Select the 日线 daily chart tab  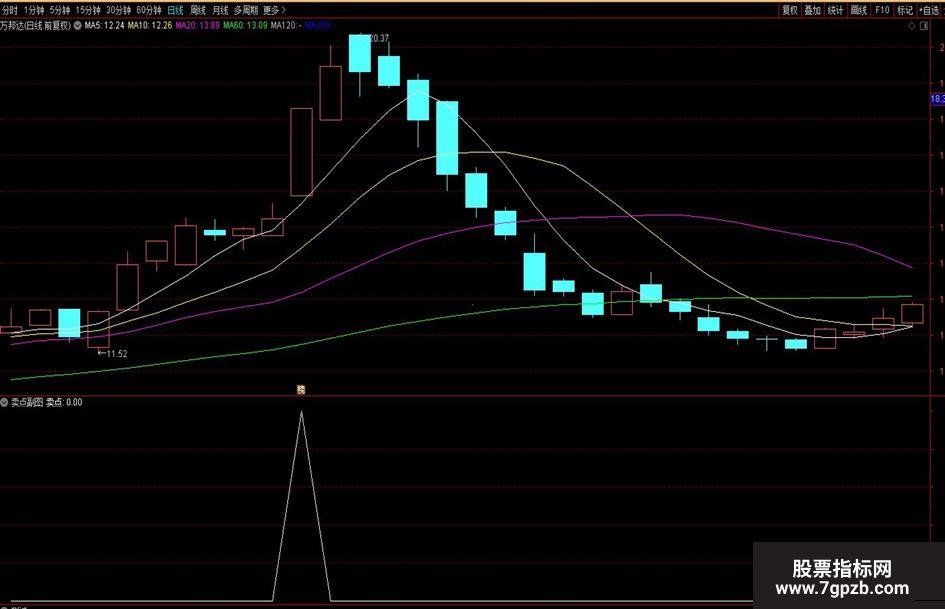point(175,10)
